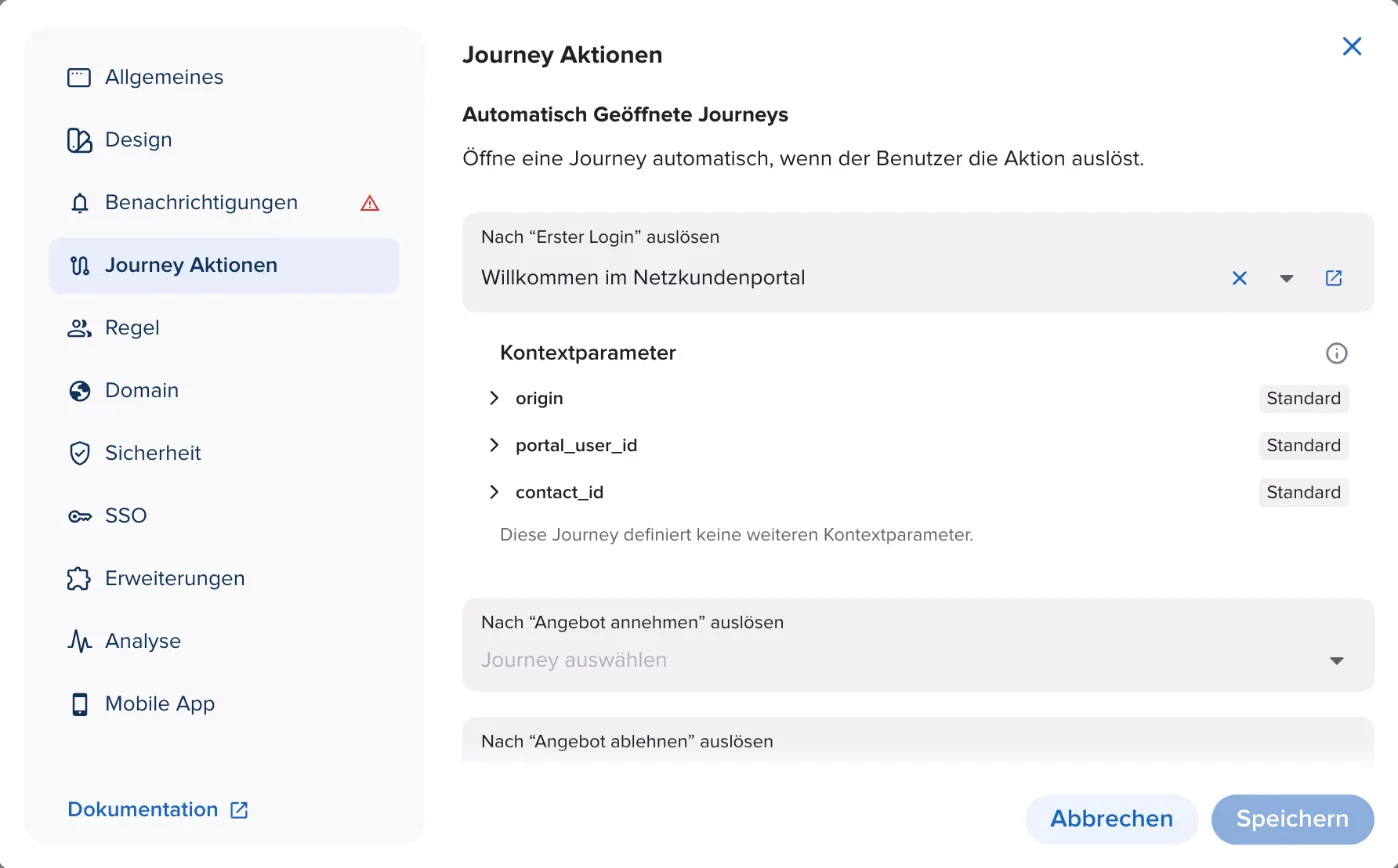The image size is (1398, 868).
Task: Close the Journey Aktionen dialog
Action: [x=1352, y=46]
